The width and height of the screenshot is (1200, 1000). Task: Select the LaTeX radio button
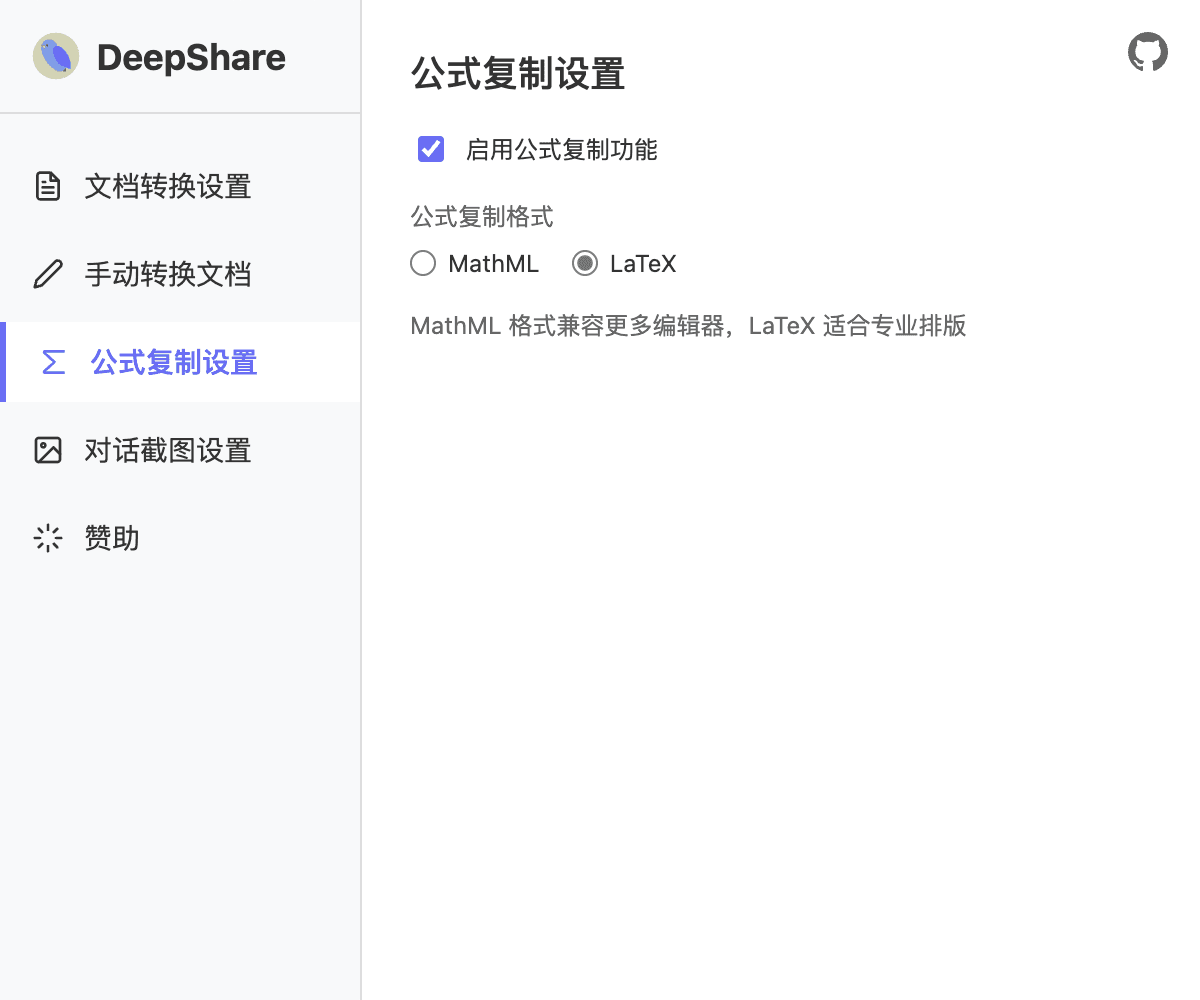click(583, 263)
